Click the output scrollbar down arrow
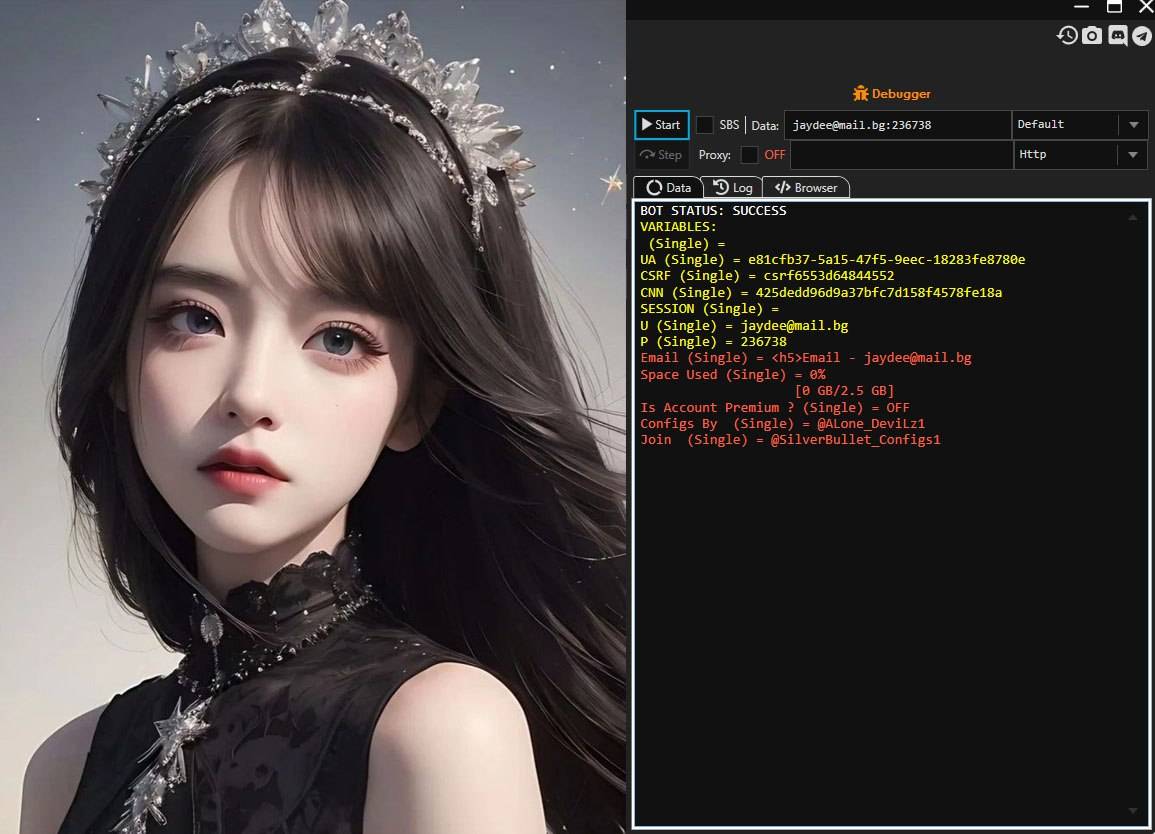 tap(1132, 810)
